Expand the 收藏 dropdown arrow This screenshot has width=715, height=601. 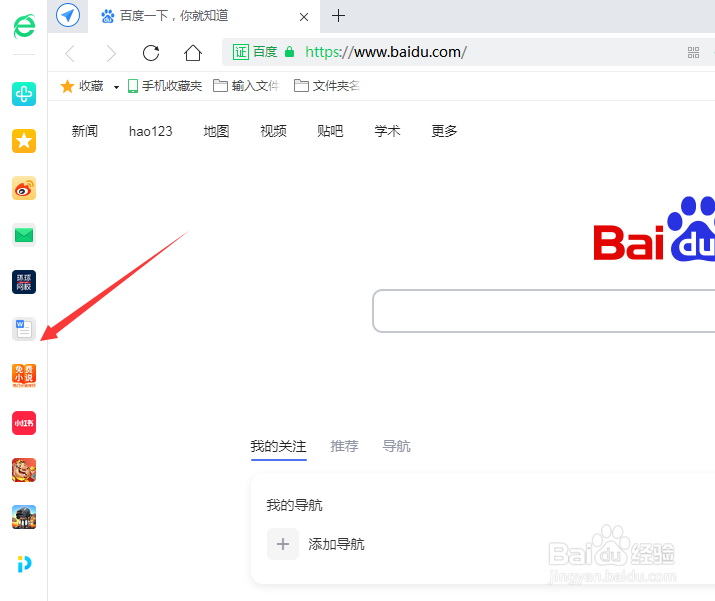(x=116, y=87)
